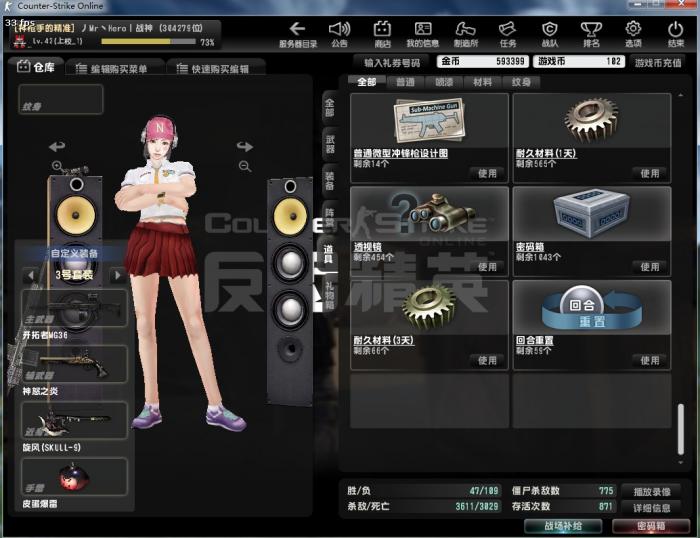This screenshot has height=538, width=700.
Task: Click the X-ray goggles (透视镜) item image
Action: (x=435, y=214)
